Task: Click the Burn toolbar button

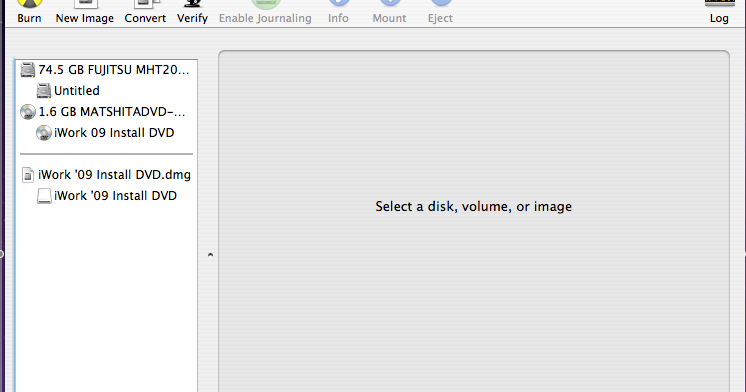Action: click(x=29, y=12)
